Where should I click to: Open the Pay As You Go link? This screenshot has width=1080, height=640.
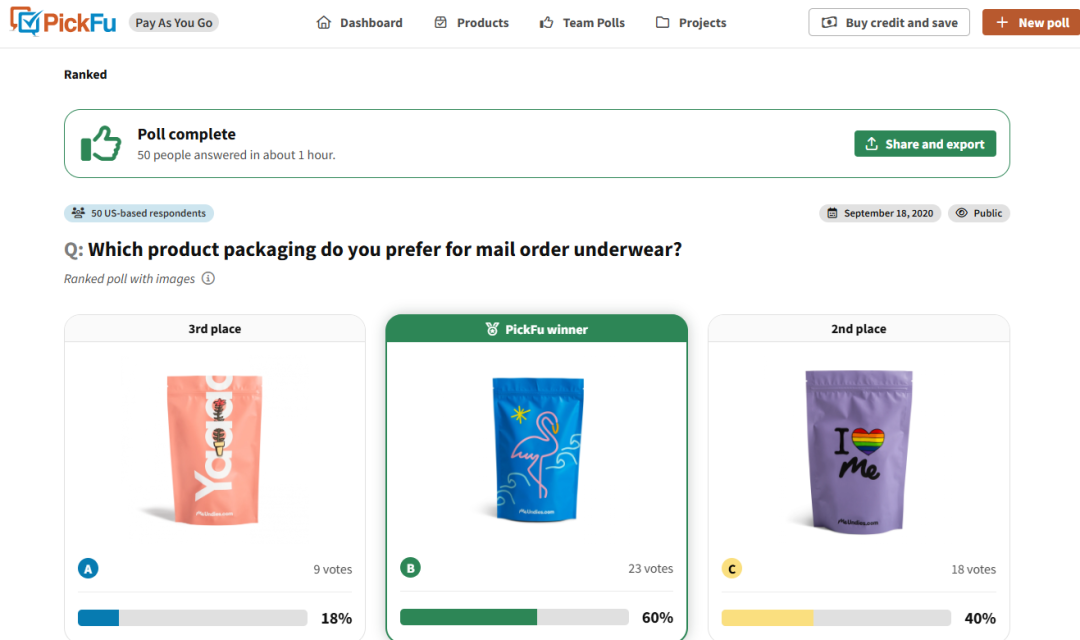point(173,21)
